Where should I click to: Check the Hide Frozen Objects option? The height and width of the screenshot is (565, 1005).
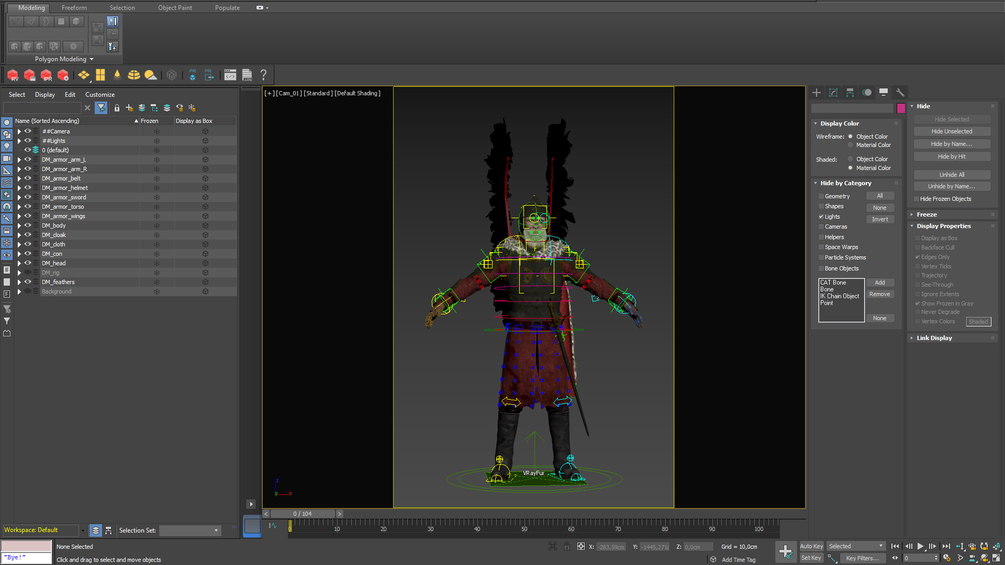(918, 199)
